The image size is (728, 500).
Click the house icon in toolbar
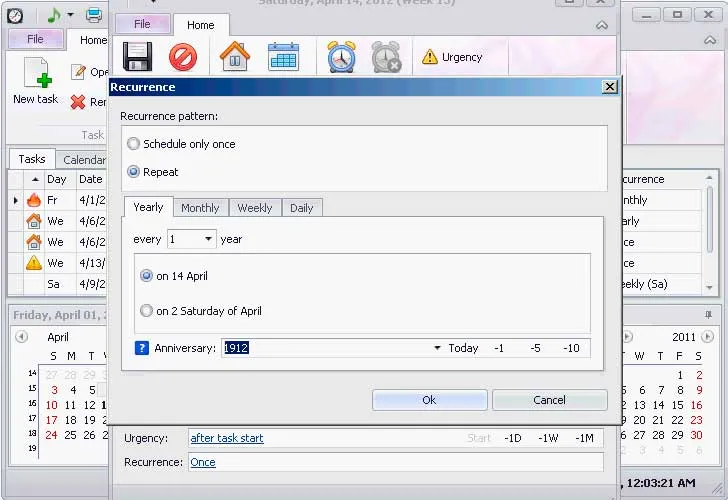pyautogui.click(x=234, y=56)
